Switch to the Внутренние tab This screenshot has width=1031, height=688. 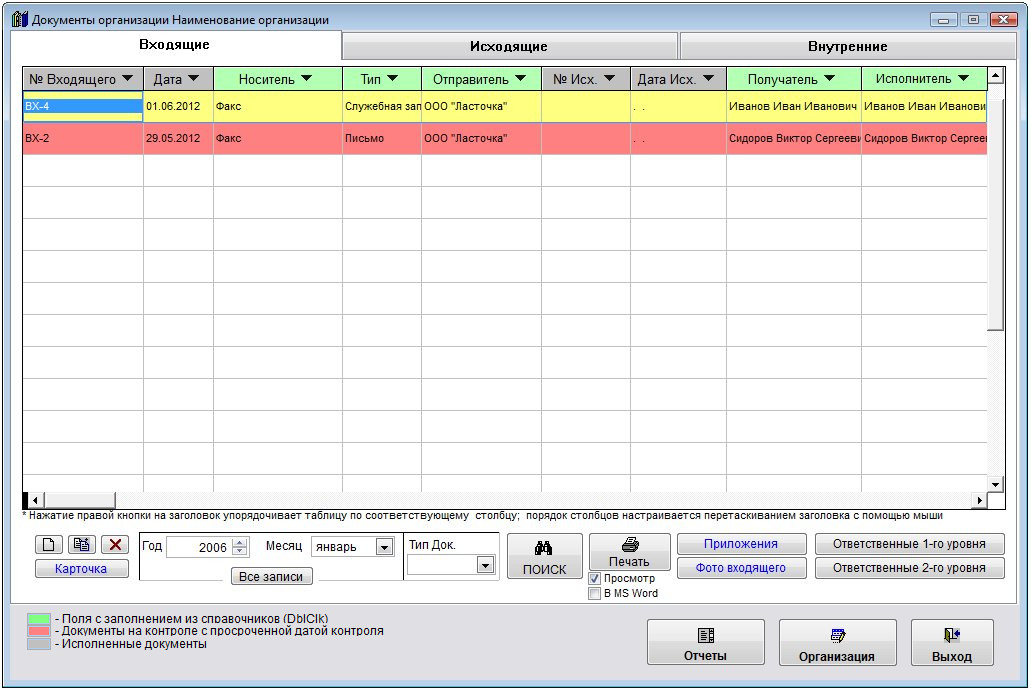click(848, 47)
